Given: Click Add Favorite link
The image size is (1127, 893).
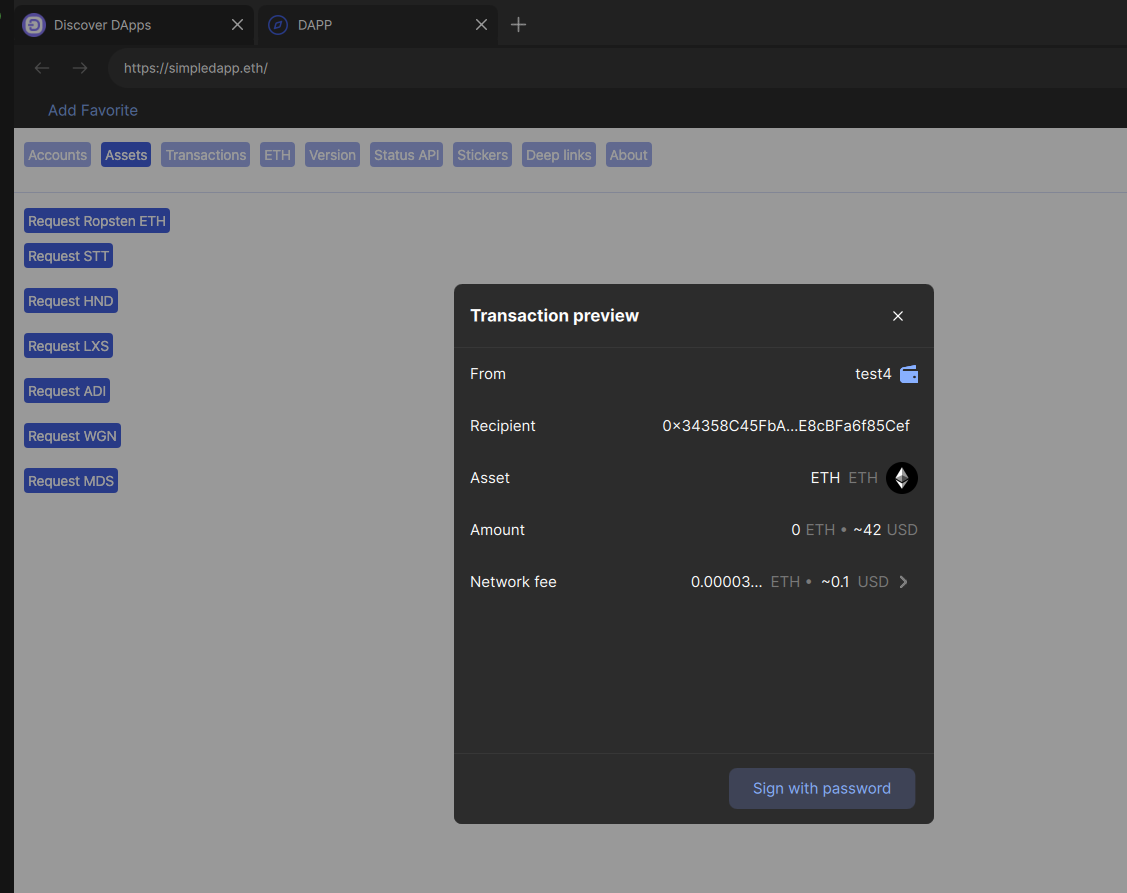Looking at the screenshot, I should click(93, 110).
